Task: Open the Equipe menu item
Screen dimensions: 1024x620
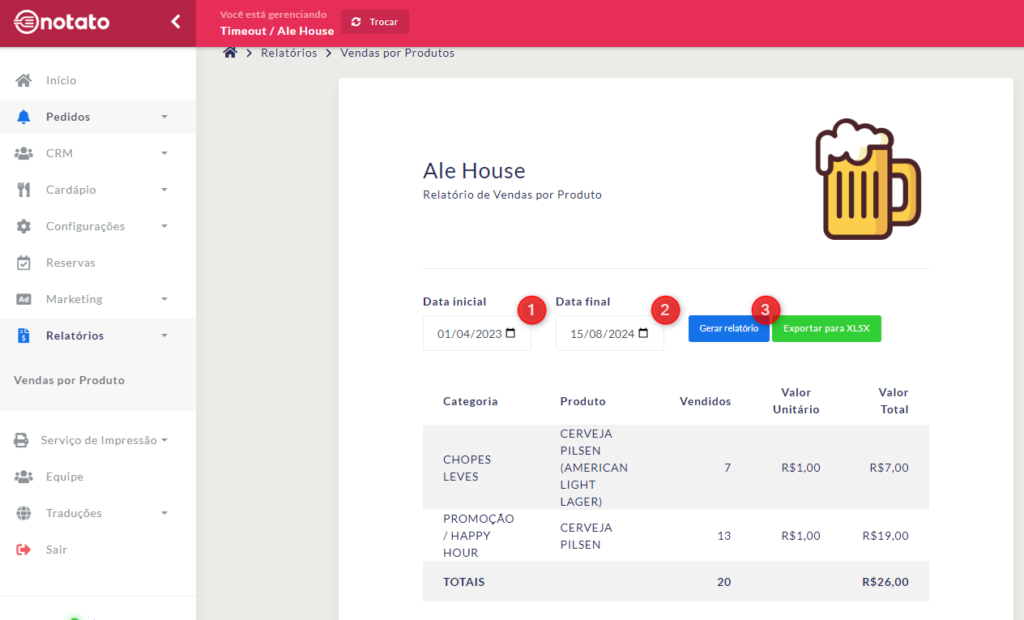Action: point(64,477)
